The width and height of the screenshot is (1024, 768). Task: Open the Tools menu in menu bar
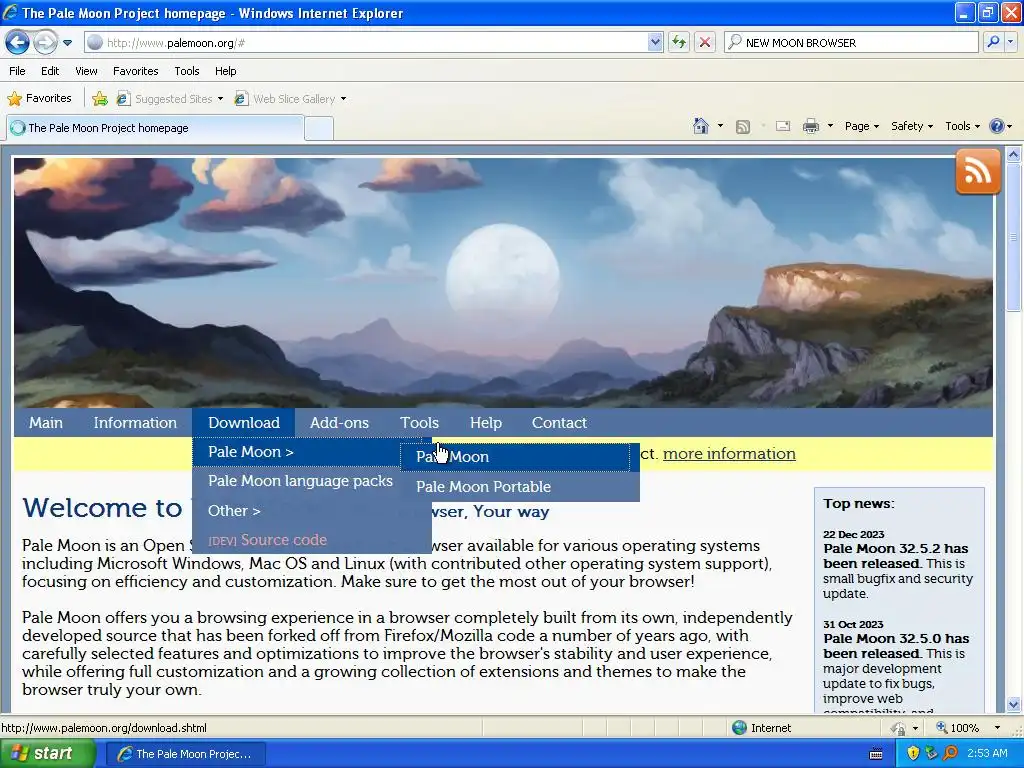(187, 71)
